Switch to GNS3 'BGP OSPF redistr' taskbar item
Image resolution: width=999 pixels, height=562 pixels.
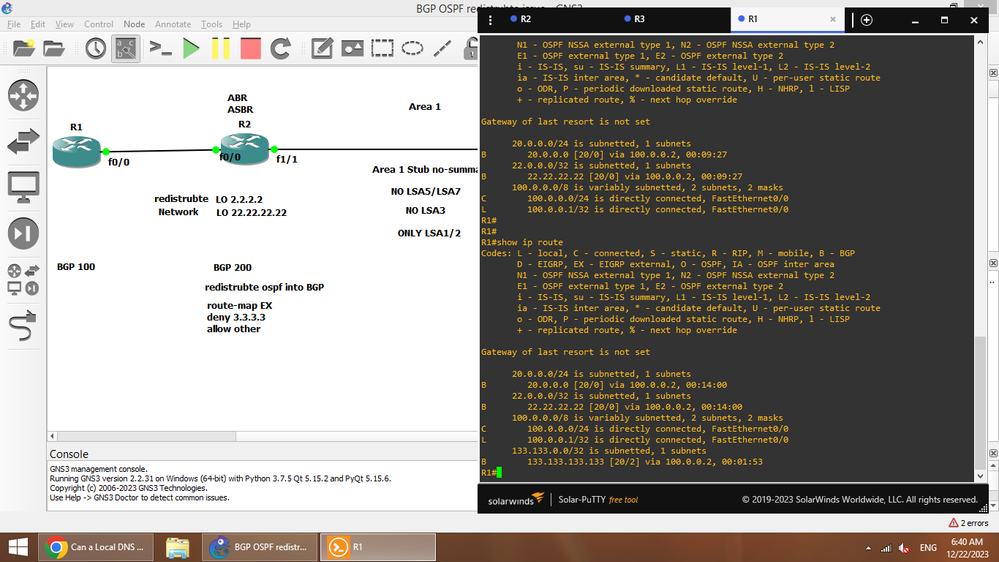(x=259, y=547)
